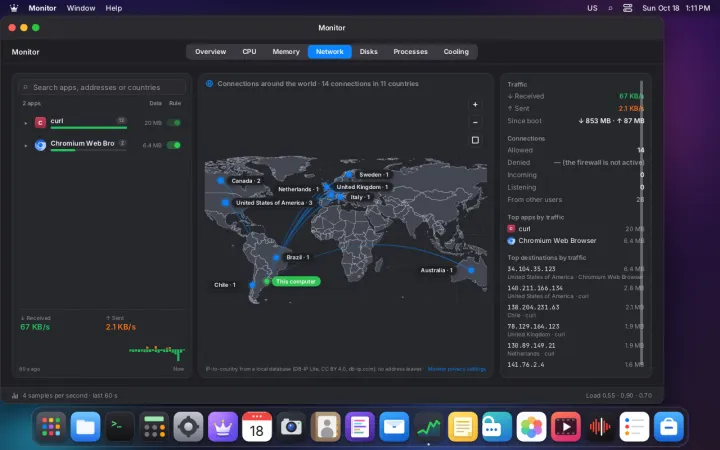
Task: Open the Monitor menu in menu bar
Action: click(42, 8)
